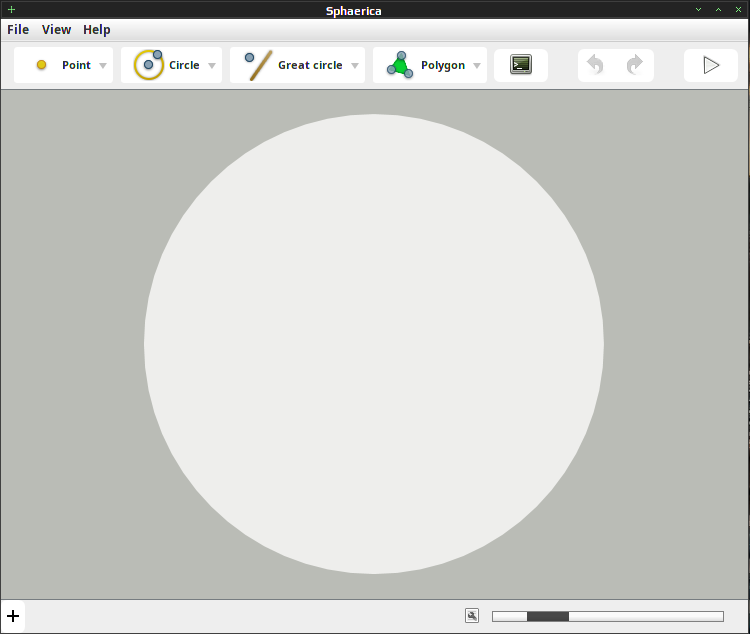Open the Polygon tool dropdown arrow

[x=477, y=66]
